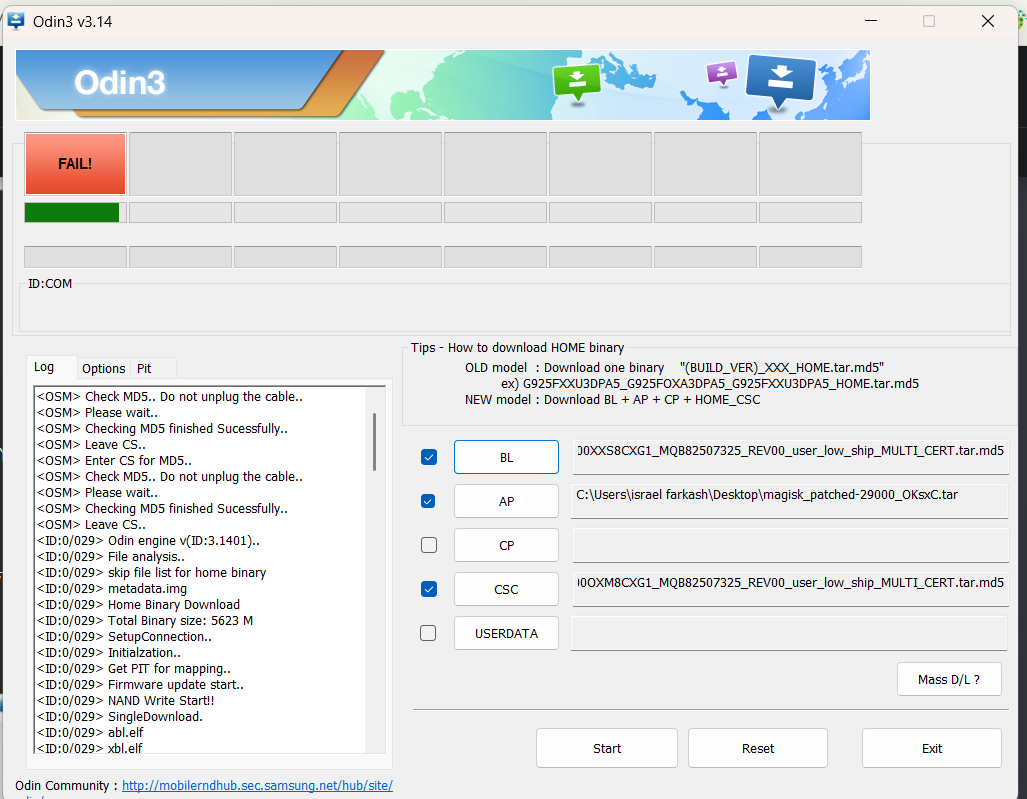Screen dimensions: 1027x799
Task: Select log line 'SetupConnection..'
Action: 124,637
